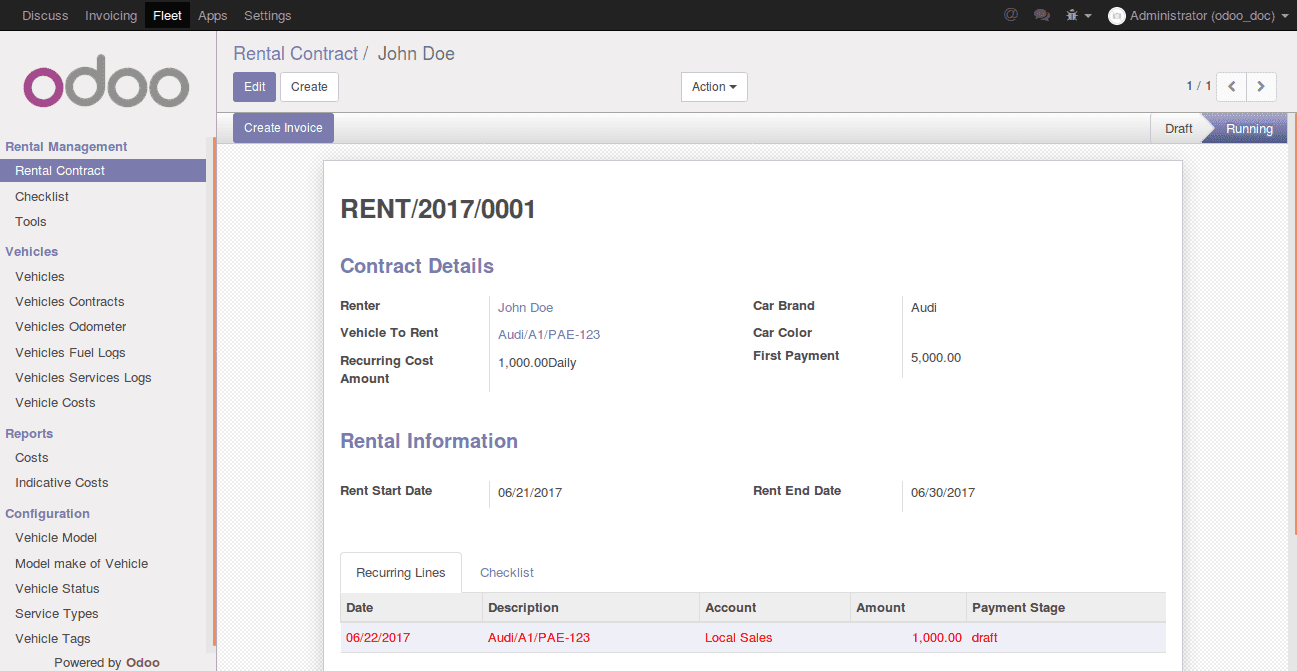The image size is (1297, 671).
Task: Click Local Sales account cell
Action: click(x=739, y=638)
